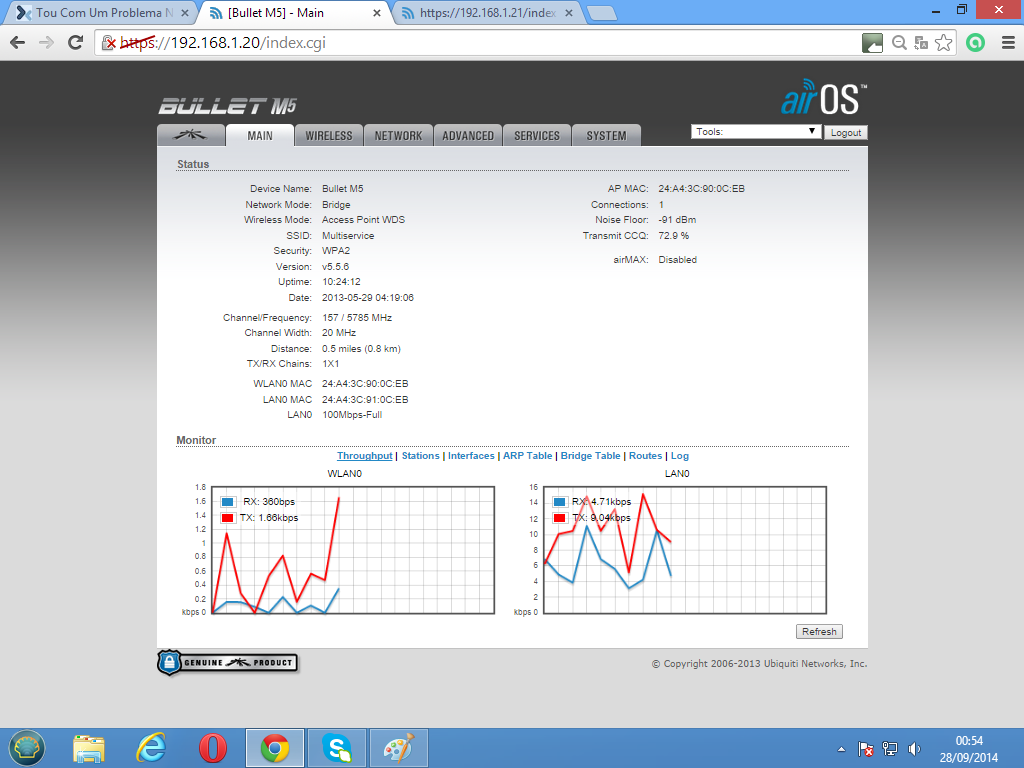
Task: Switch to the 'Tou Com Um Problema' tab
Action: pos(98,13)
